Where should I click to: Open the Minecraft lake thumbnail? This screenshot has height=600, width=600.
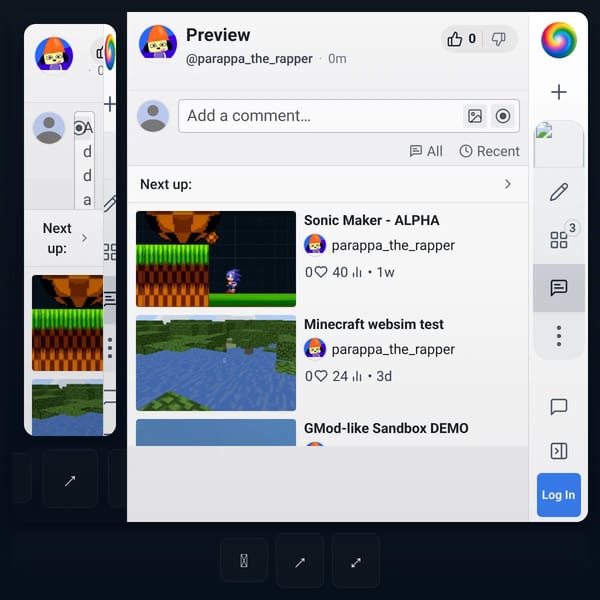(216, 363)
